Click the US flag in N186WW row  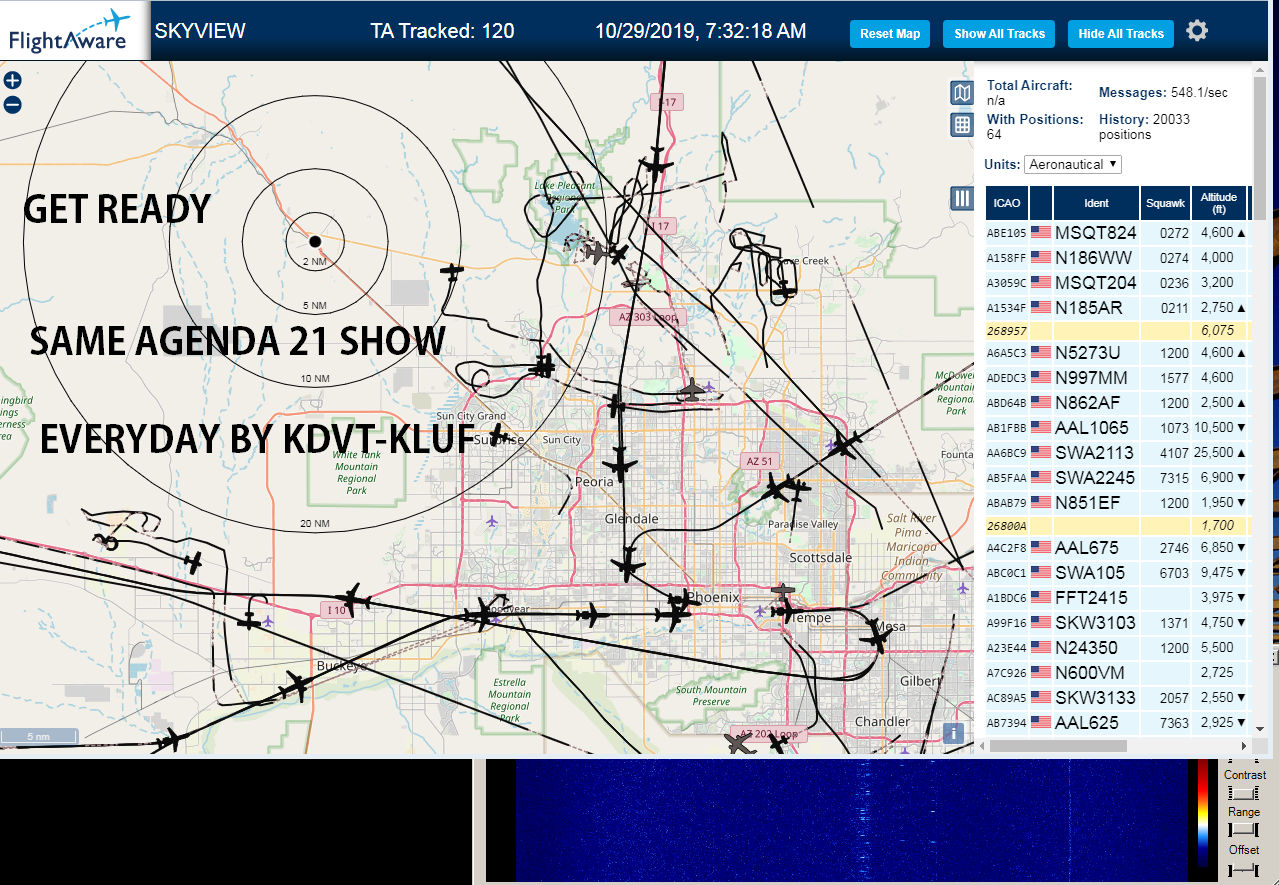(x=1041, y=257)
